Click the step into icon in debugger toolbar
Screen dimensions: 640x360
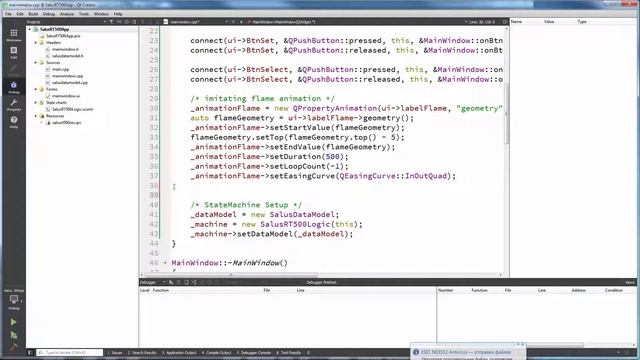point(194,282)
